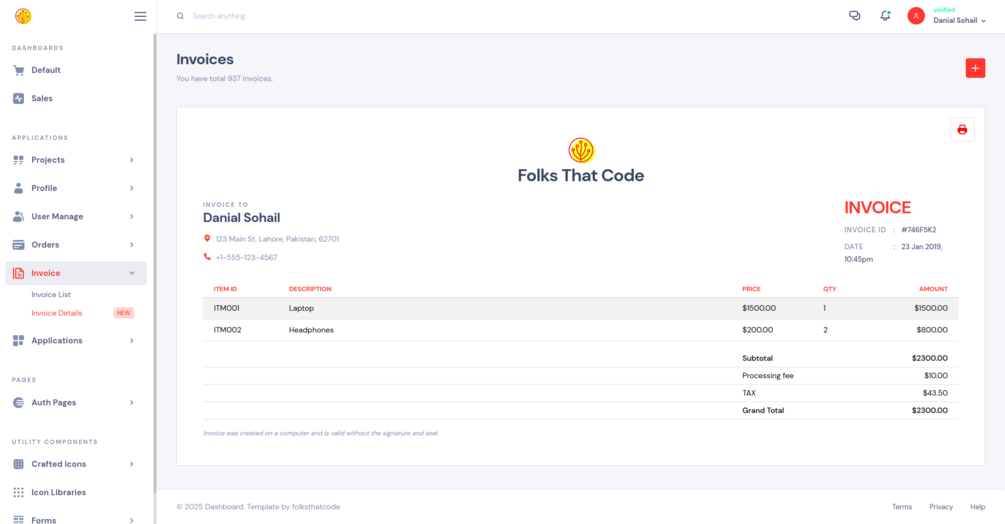Open the Terms footer link
Screen dimensions: 1005x524
tap(902, 507)
